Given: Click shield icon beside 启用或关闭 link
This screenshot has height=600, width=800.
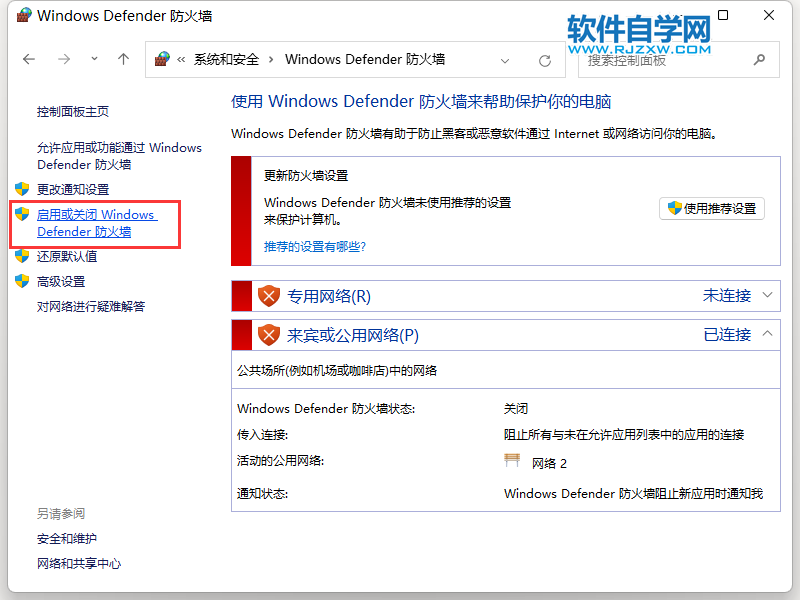Looking at the screenshot, I should 22,214.
